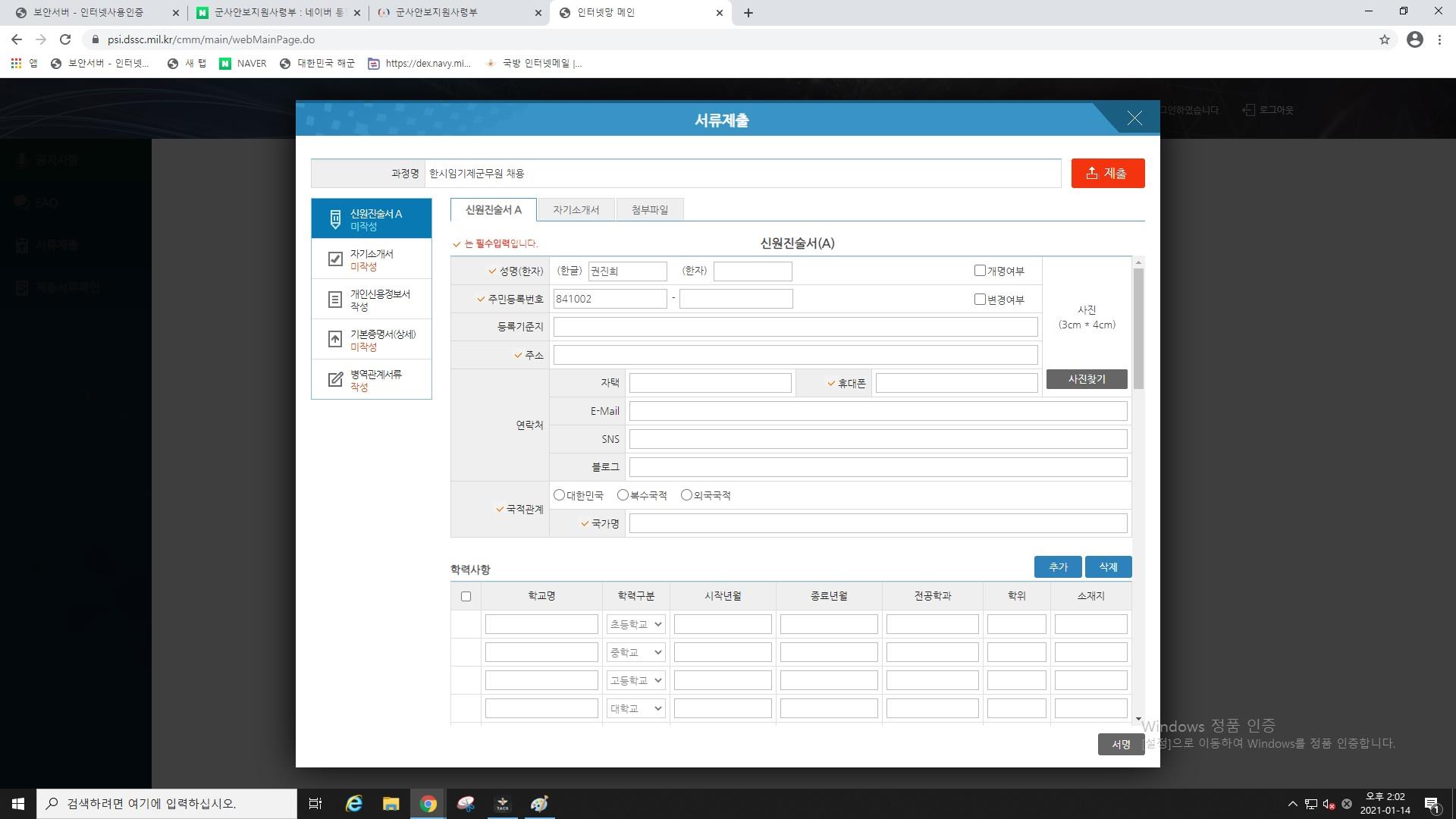Open File Explorer from the taskbar
This screenshot has width=1456, height=819.
[x=391, y=804]
